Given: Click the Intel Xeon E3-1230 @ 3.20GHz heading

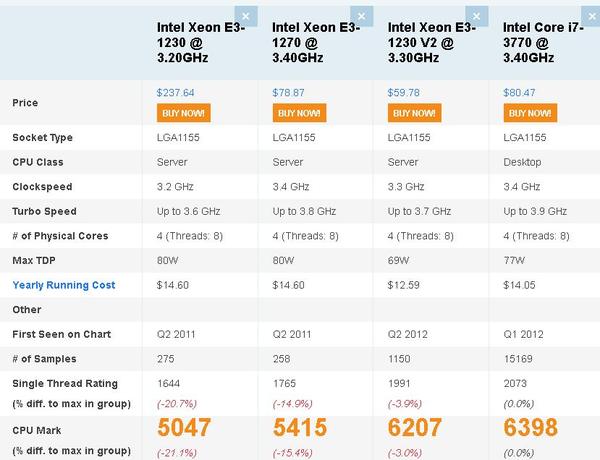Looking at the screenshot, I should coord(197,43).
